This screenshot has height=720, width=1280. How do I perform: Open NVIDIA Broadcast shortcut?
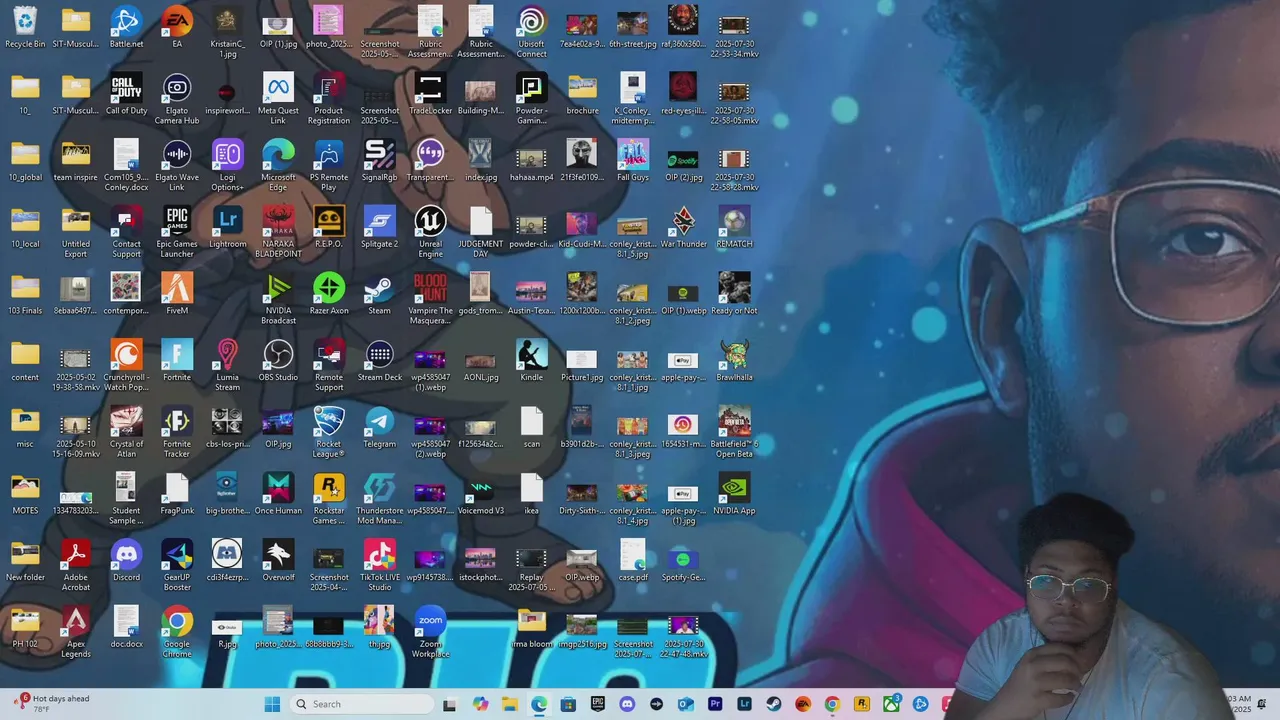(x=278, y=298)
